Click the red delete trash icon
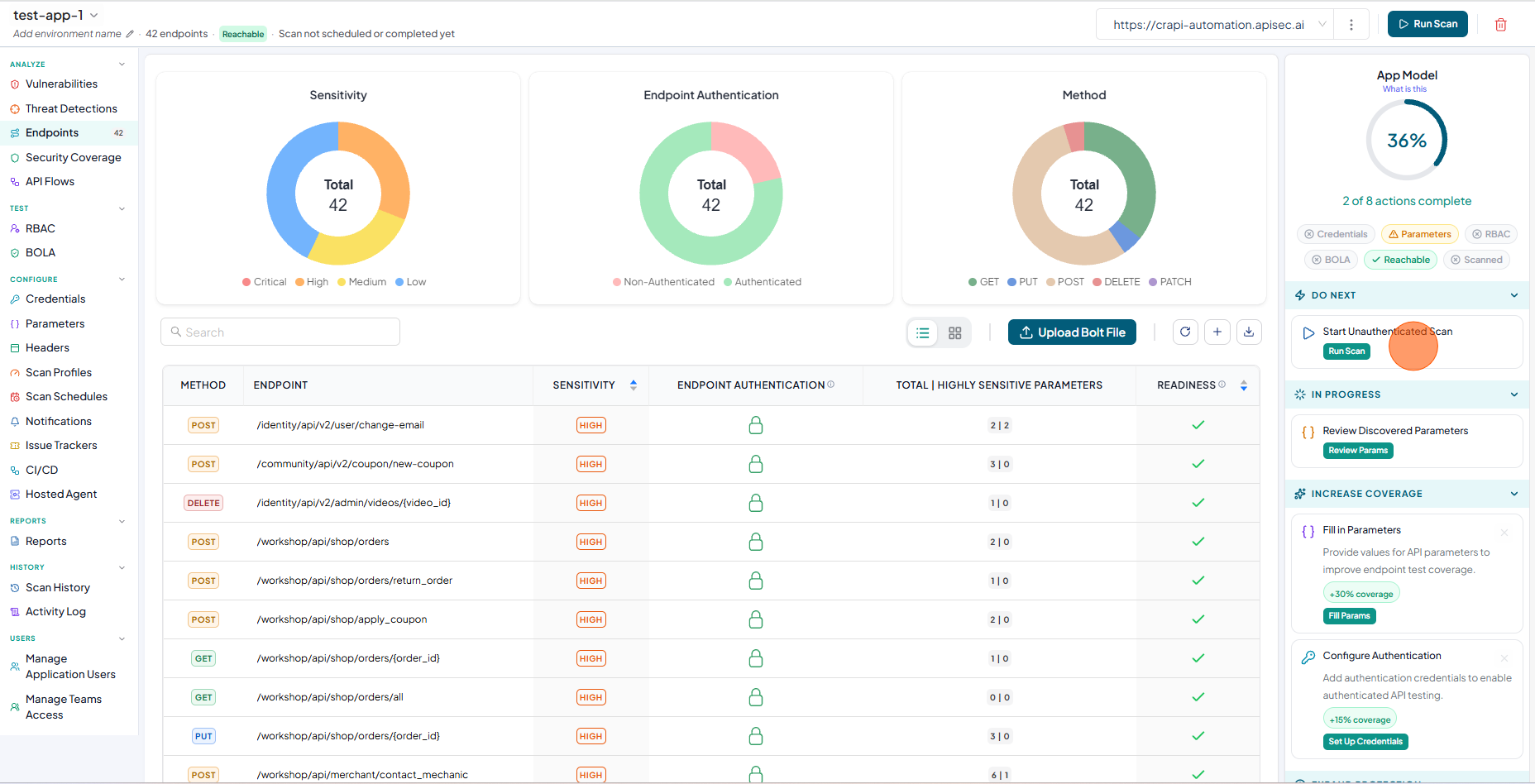Screen dimensions: 1535x784 pos(1501,25)
